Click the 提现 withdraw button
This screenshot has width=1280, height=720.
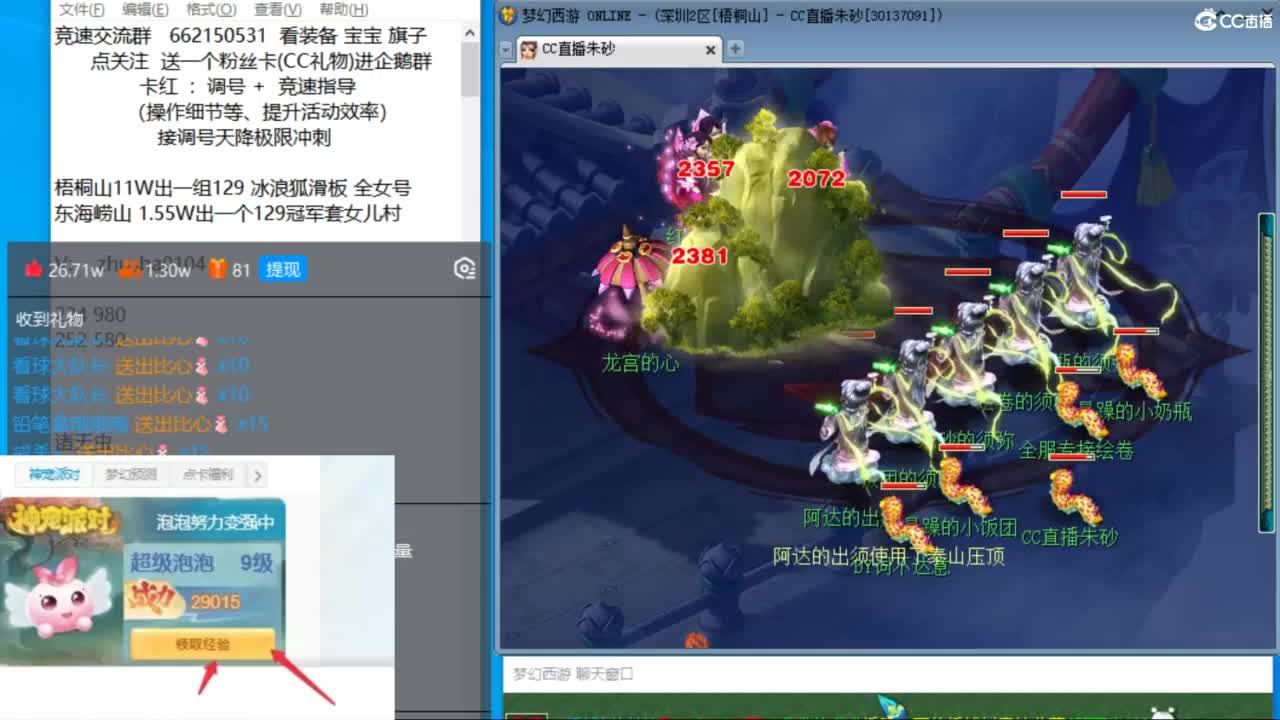[x=283, y=269]
